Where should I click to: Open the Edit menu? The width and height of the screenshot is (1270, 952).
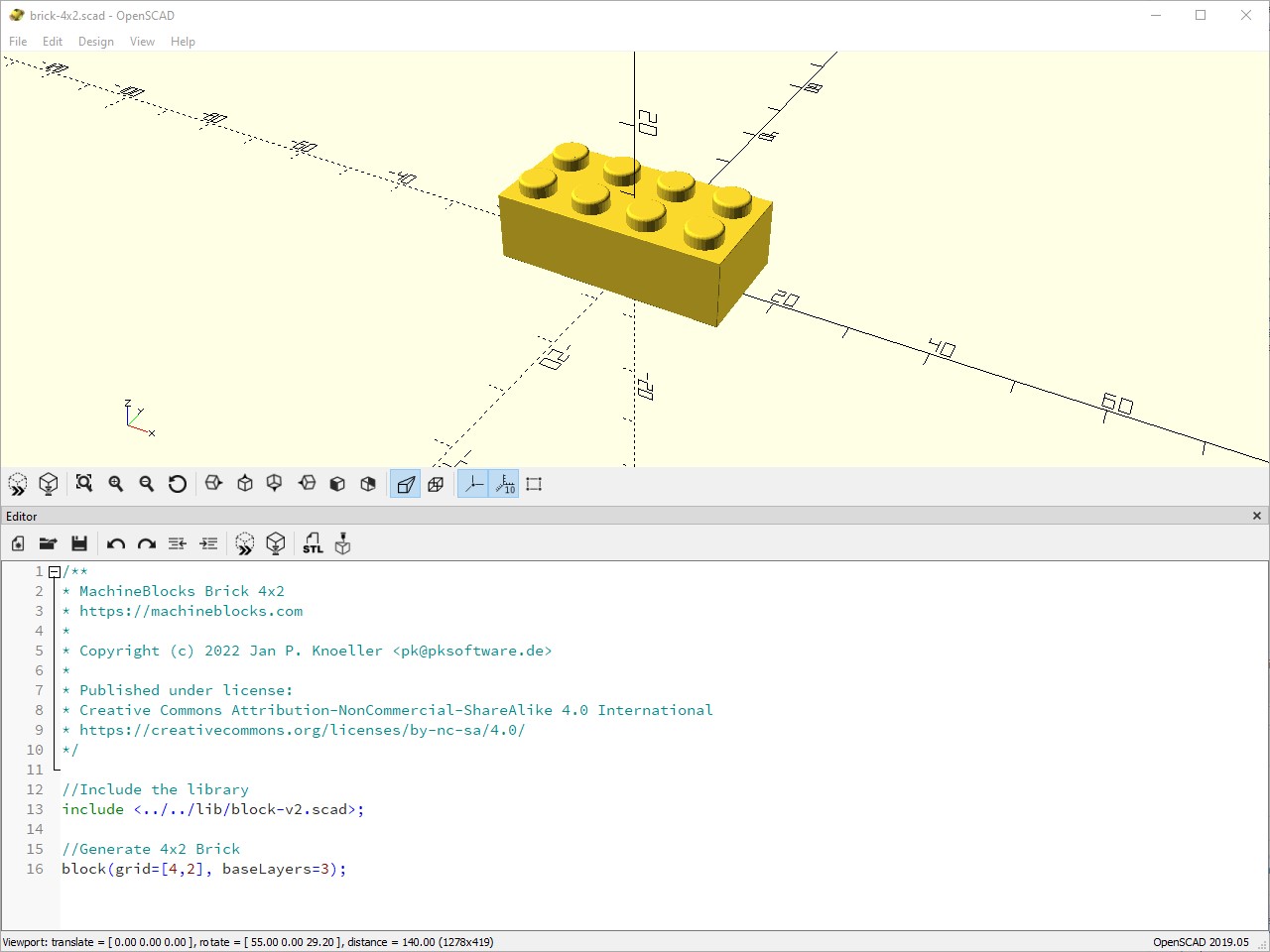pos(53,42)
